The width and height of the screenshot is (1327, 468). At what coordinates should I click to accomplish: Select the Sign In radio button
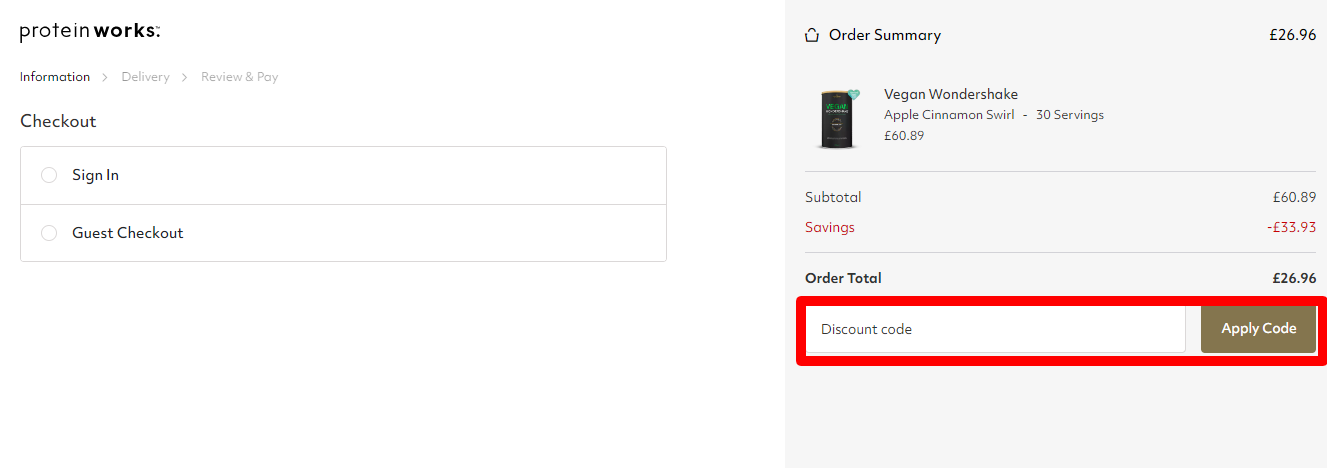[49, 175]
